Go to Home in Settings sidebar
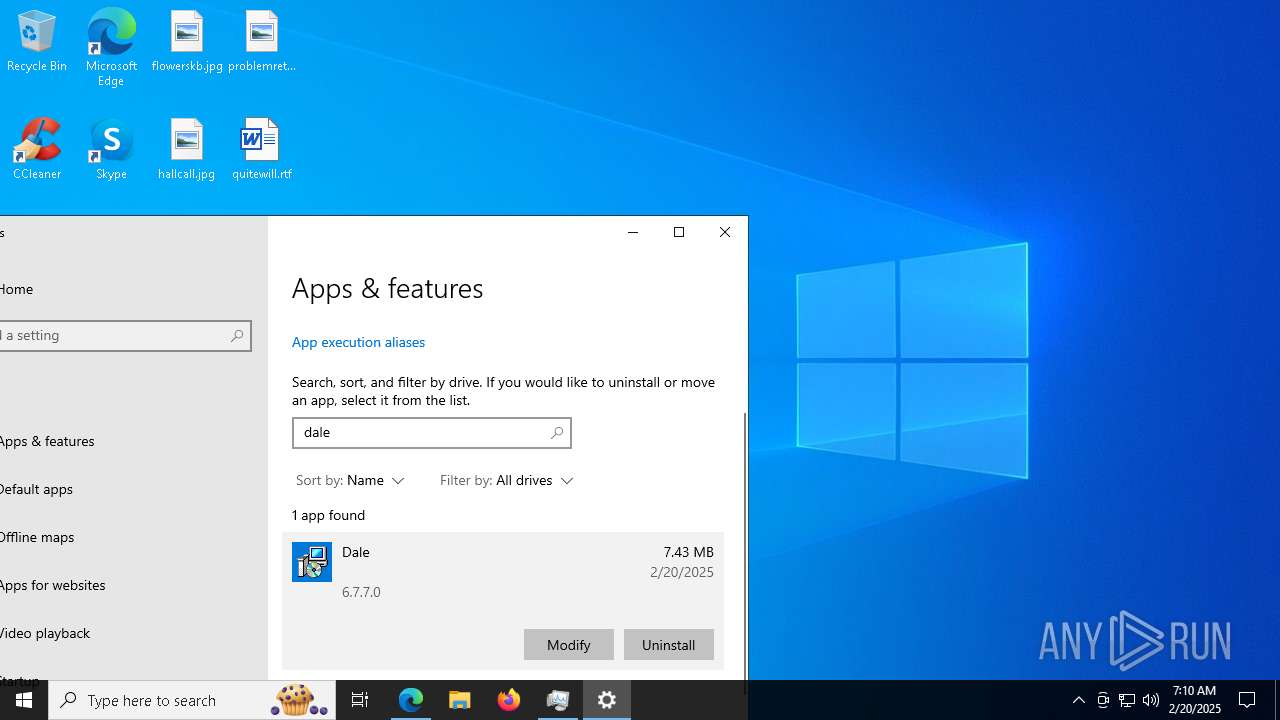Screen dimensions: 1280x720 (16, 289)
